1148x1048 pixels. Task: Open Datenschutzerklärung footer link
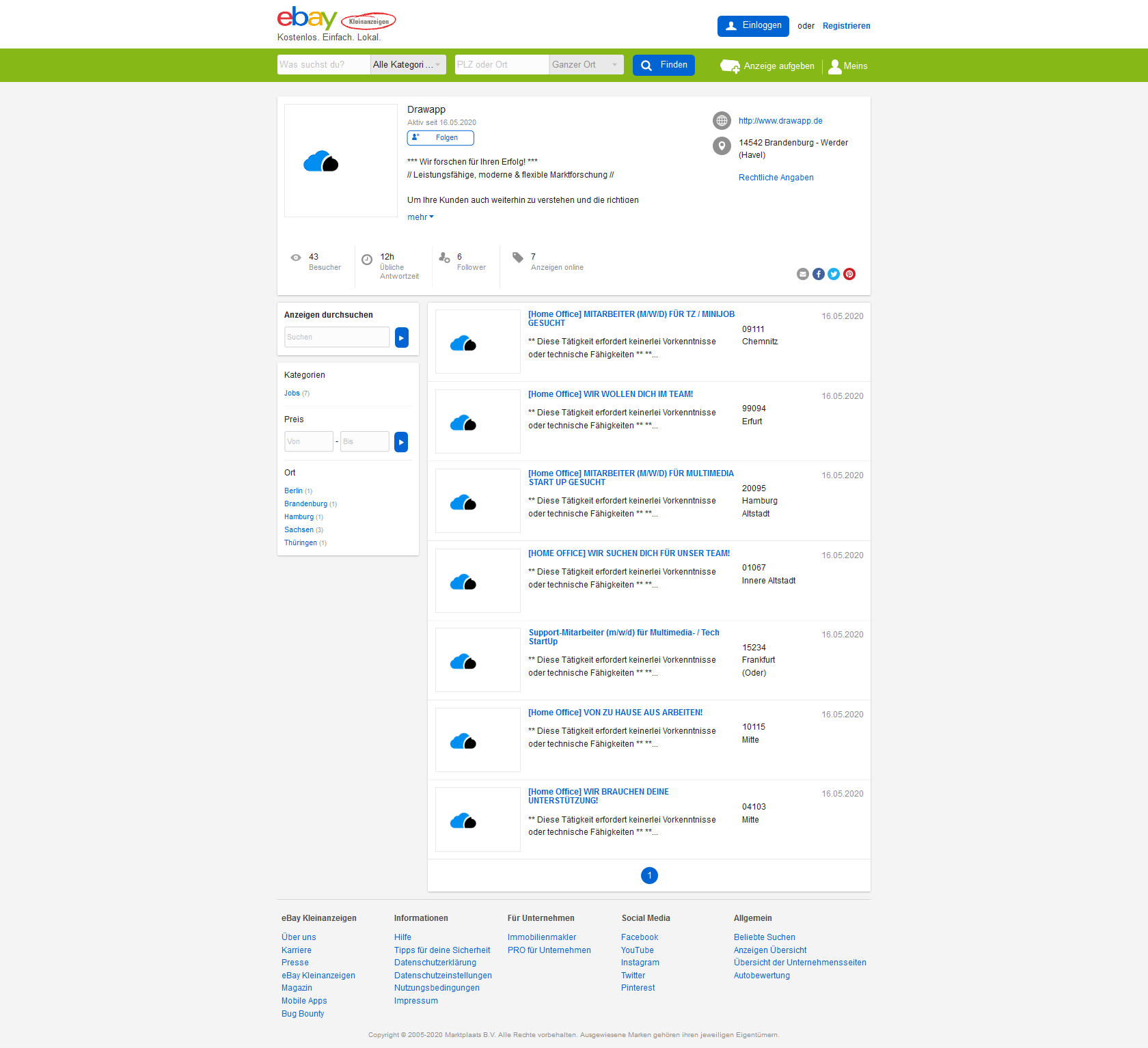435,963
